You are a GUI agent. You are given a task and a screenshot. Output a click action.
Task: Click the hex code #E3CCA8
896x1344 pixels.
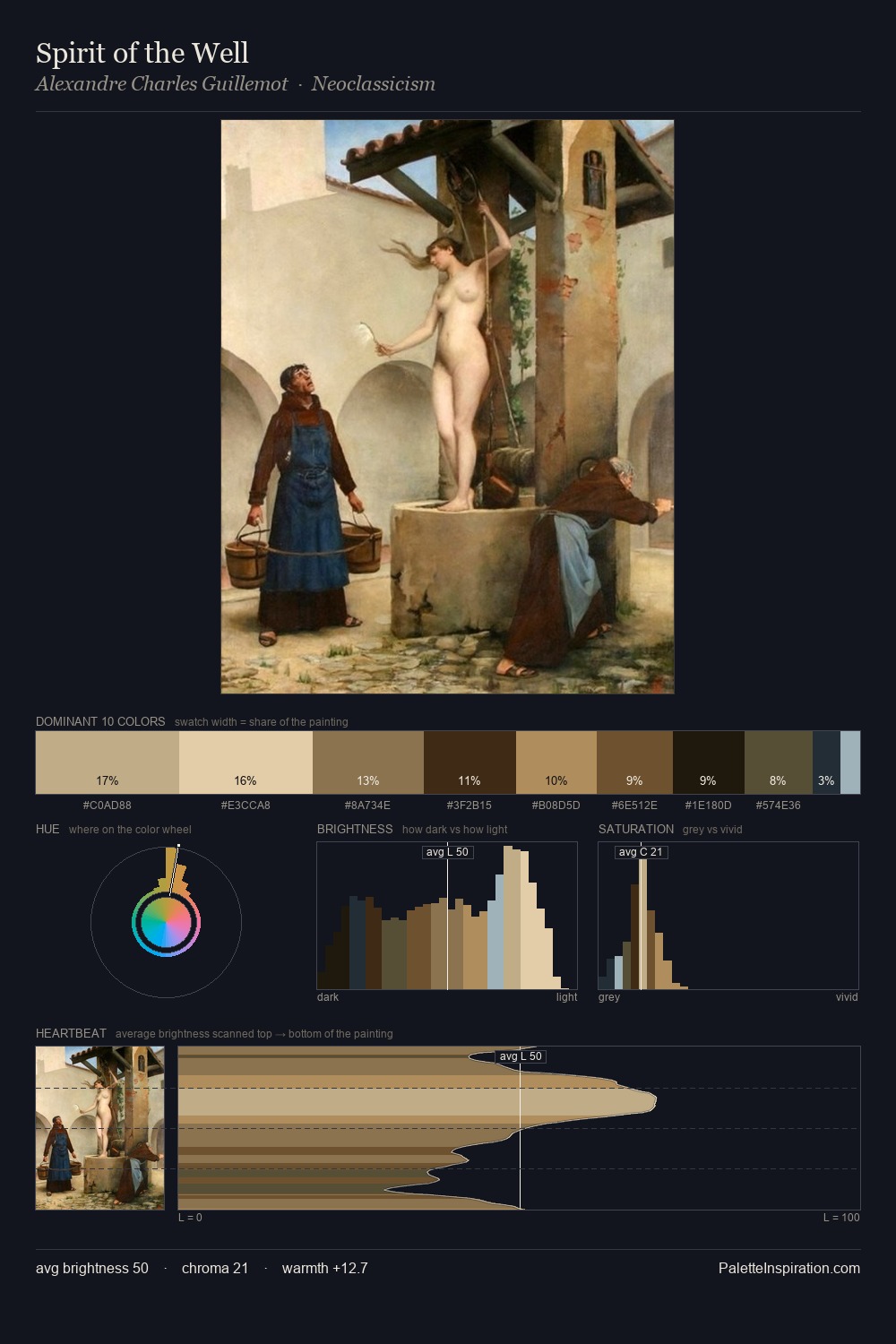pyautogui.click(x=246, y=805)
